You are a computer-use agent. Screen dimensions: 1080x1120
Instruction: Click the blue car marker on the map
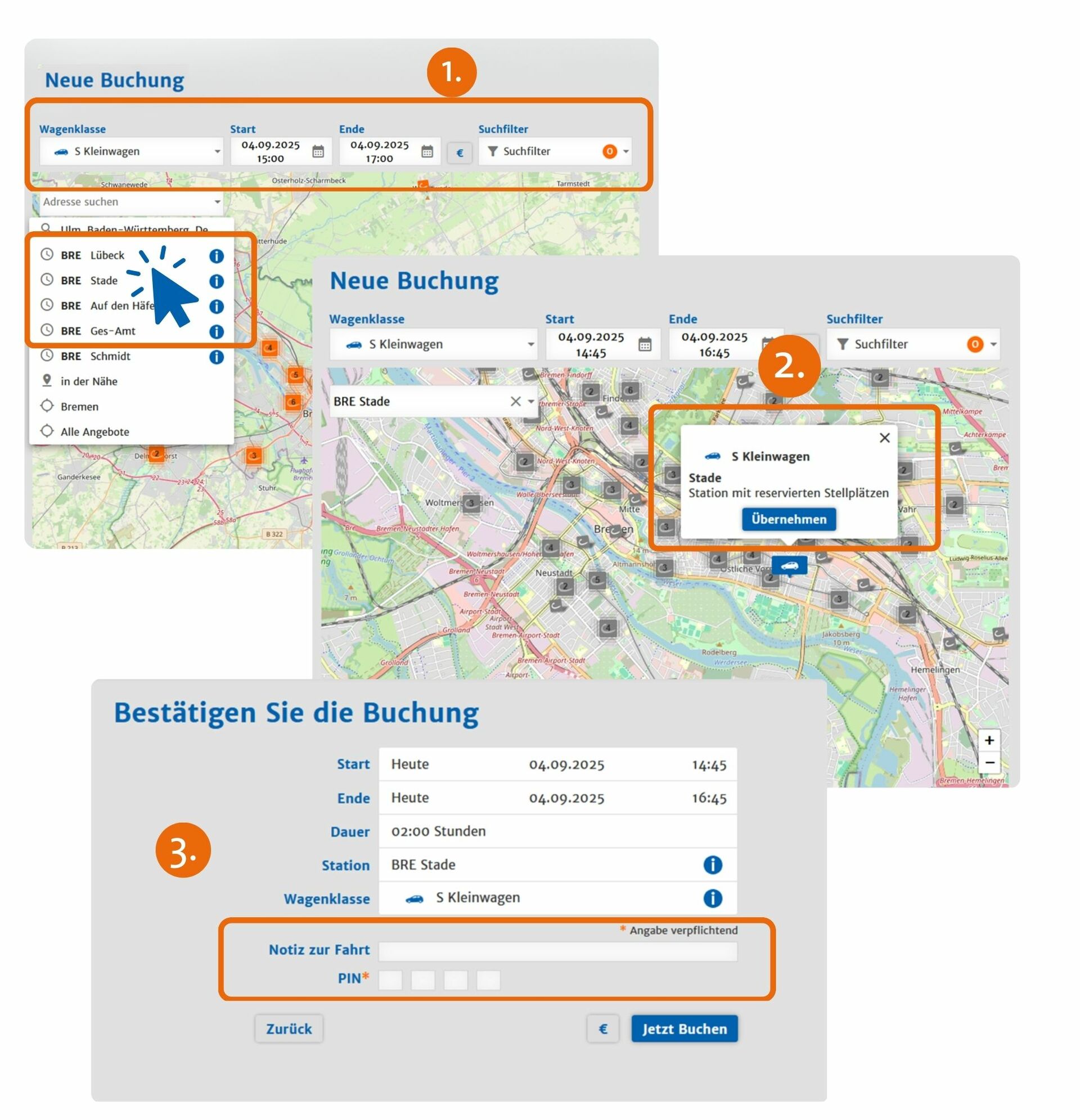[789, 565]
